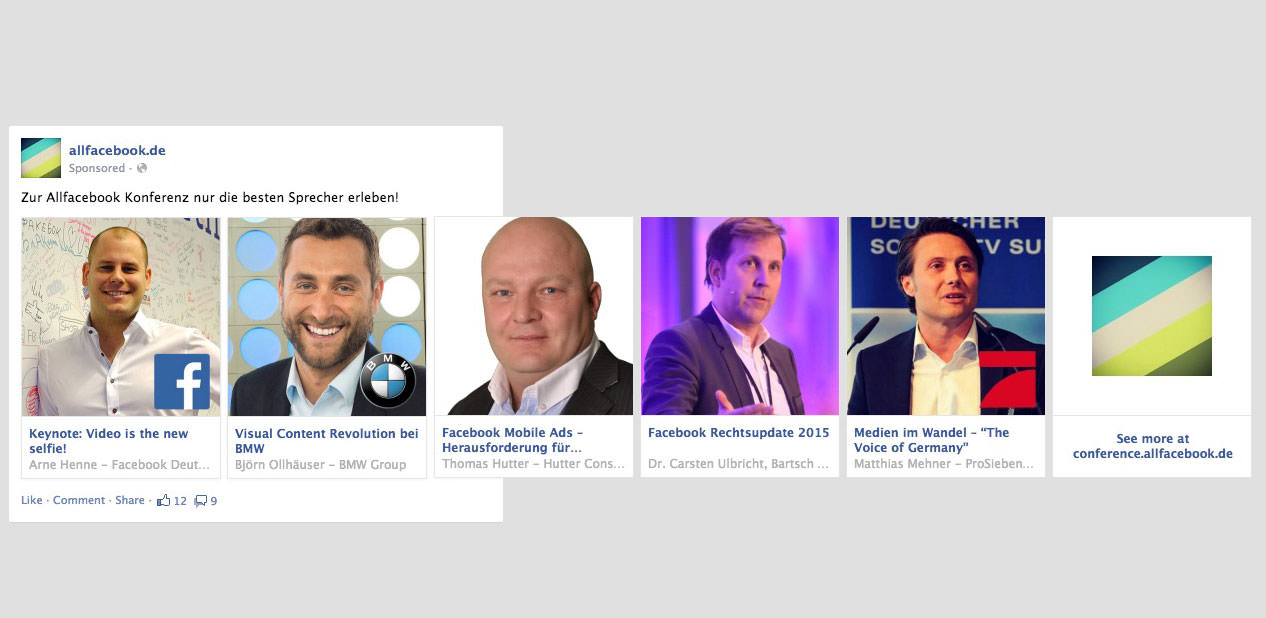Share the allfacebook.de post
This screenshot has width=1266, height=618.
coord(130,500)
